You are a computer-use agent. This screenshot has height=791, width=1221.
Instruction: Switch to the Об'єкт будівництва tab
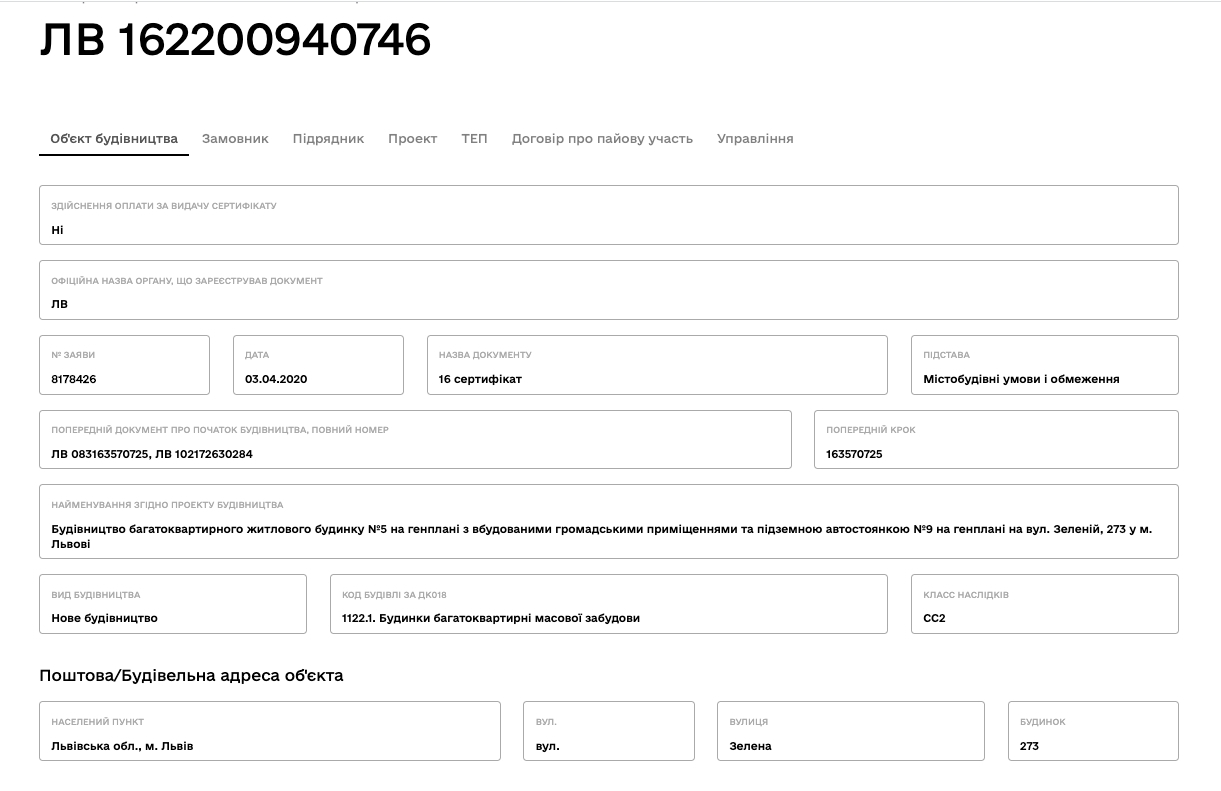(x=114, y=139)
